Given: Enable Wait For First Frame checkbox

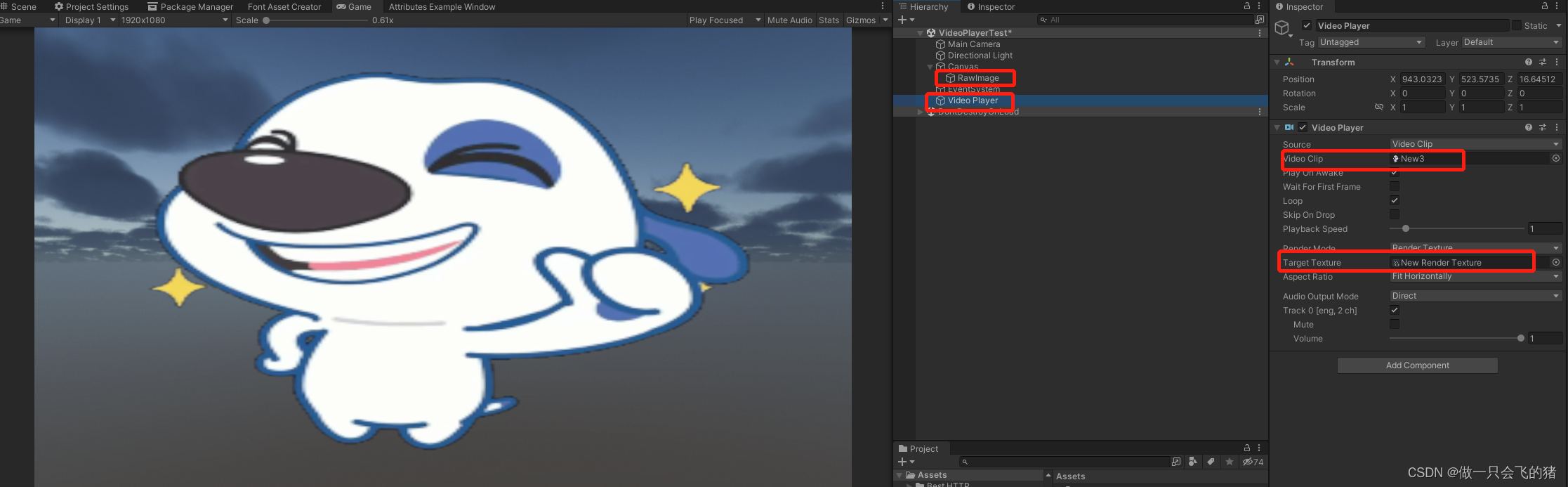Looking at the screenshot, I should pyautogui.click(x=1395, y=186).
